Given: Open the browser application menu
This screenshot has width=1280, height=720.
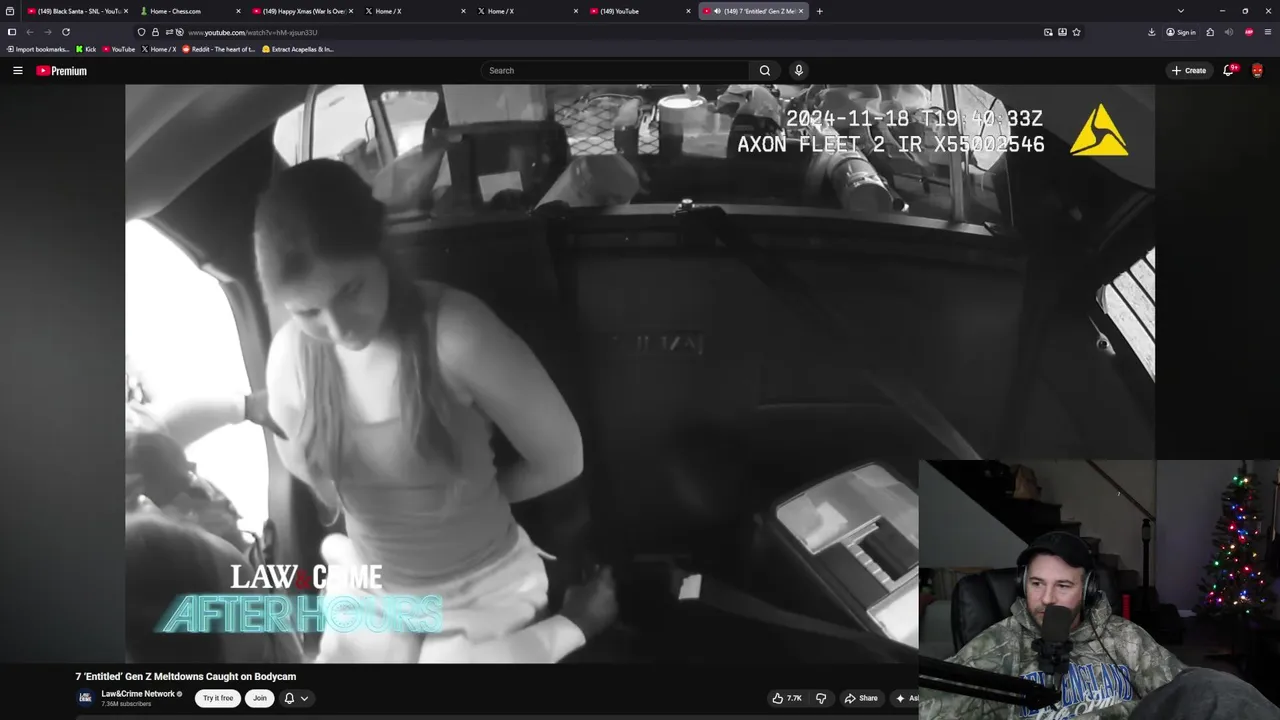Looking at the screenshot, I should [1268, 32].
